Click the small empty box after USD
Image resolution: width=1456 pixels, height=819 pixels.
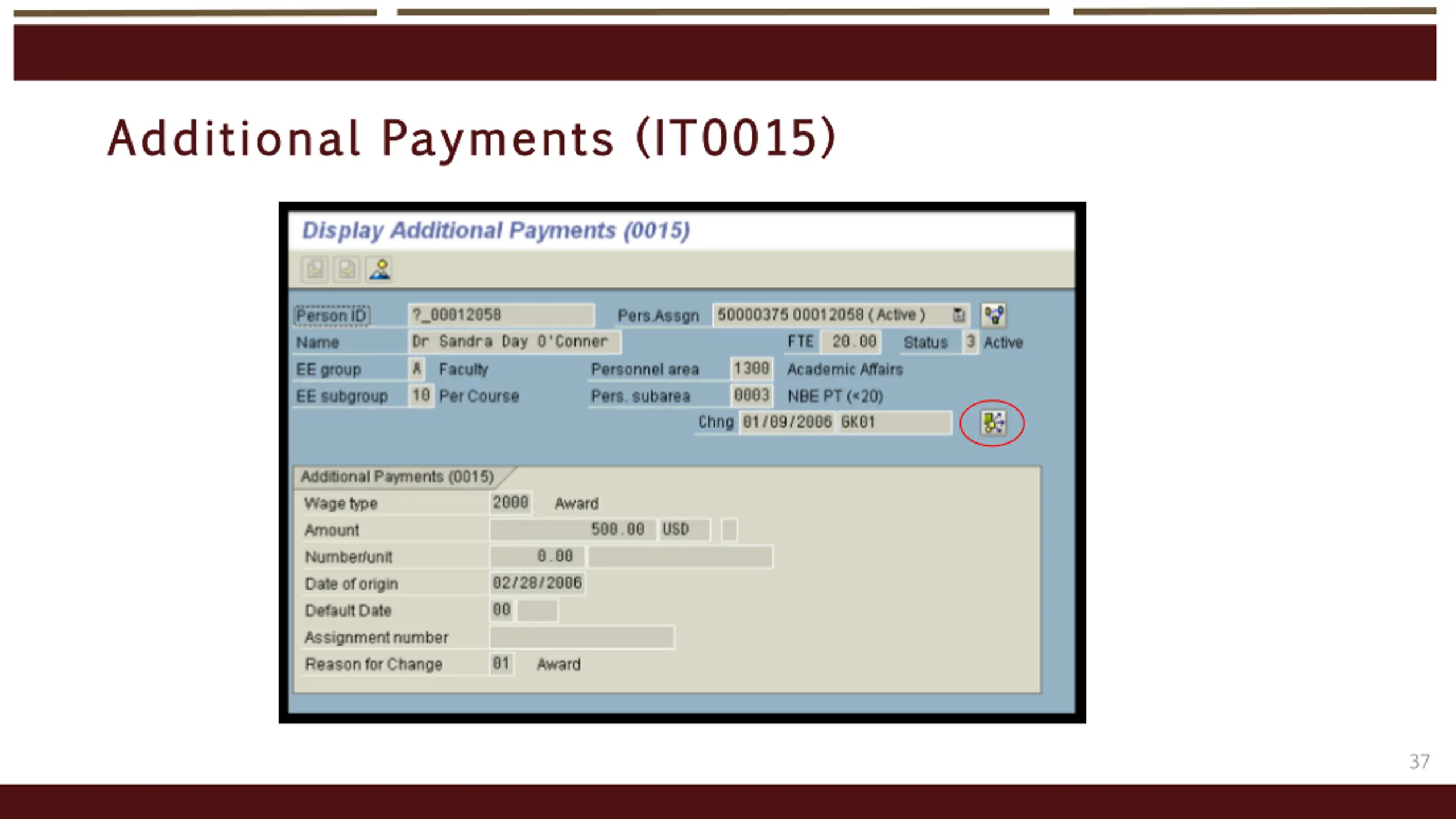point(729,530)
